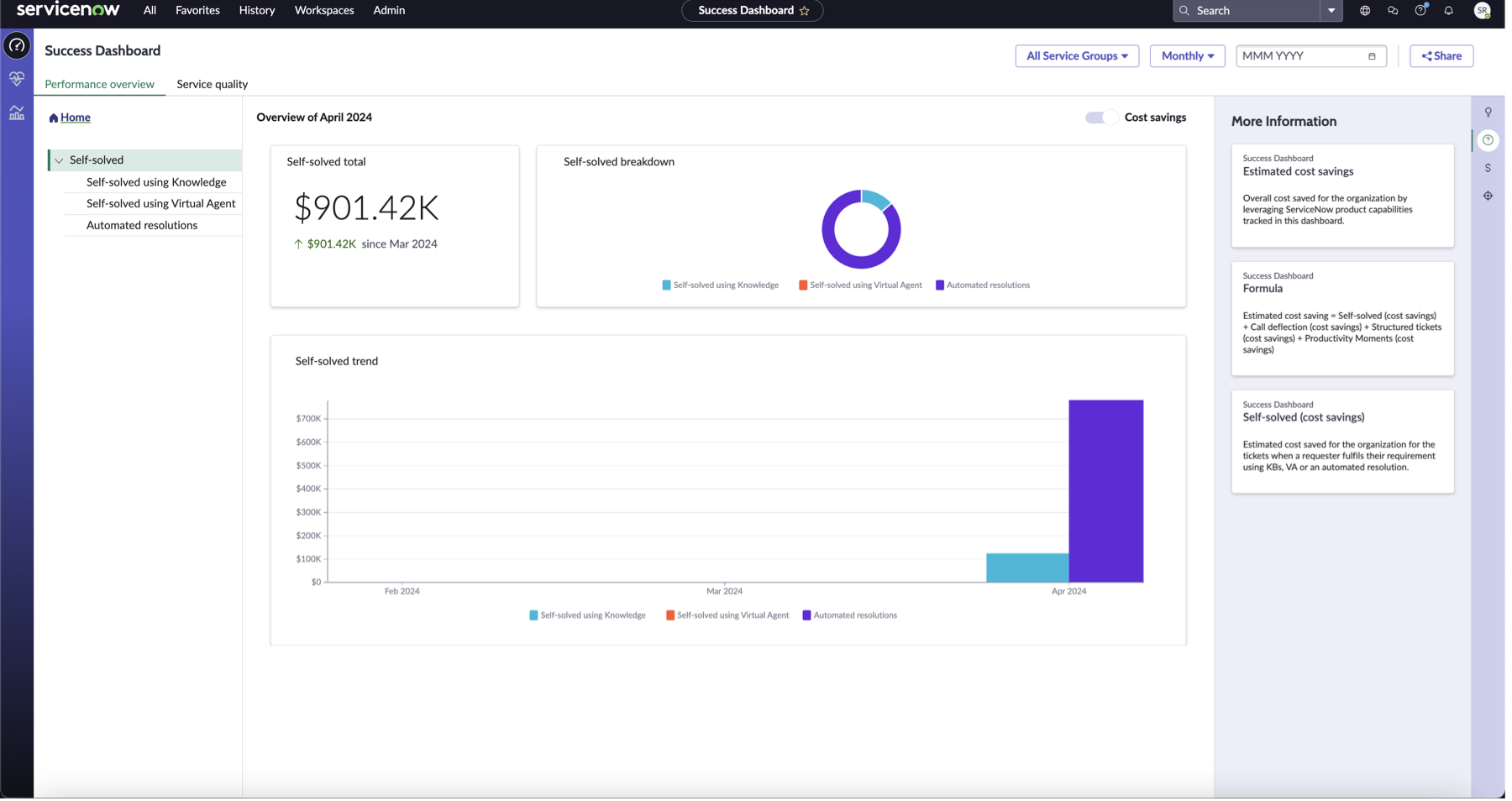1512x801 pixels.
Task: Open the All Service Groups dropdown
Action: click(x=1077, y=56)
